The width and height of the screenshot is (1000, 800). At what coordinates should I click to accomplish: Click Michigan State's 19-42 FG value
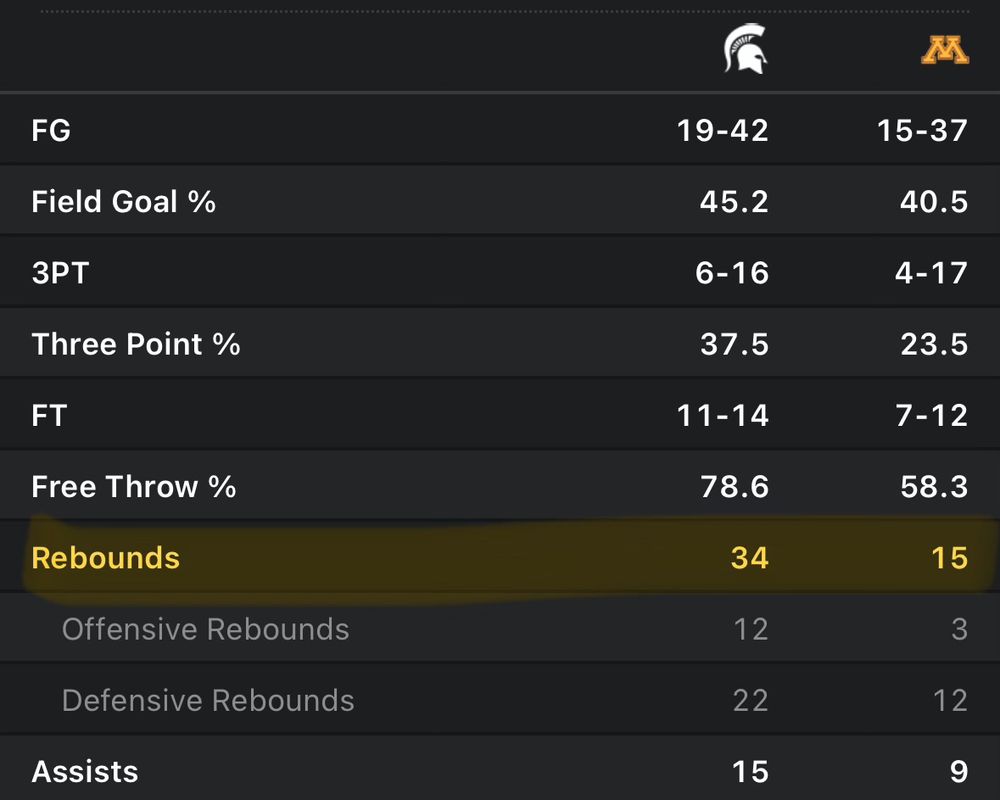pos(723,130)
